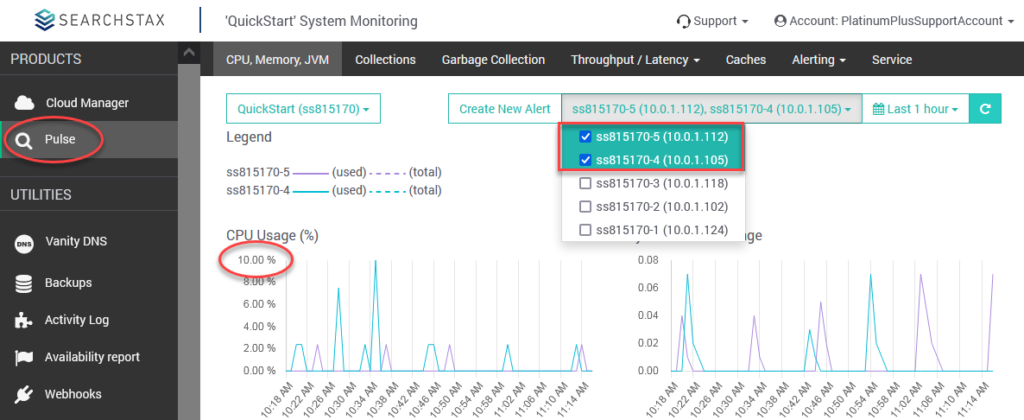Expand the Alerting menu

point(819,59)
